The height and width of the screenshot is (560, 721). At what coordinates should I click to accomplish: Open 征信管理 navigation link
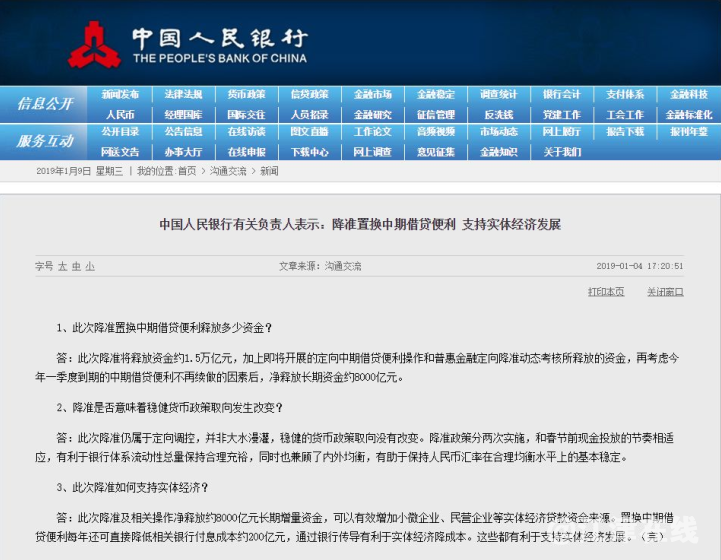click(x=436, y=114)
